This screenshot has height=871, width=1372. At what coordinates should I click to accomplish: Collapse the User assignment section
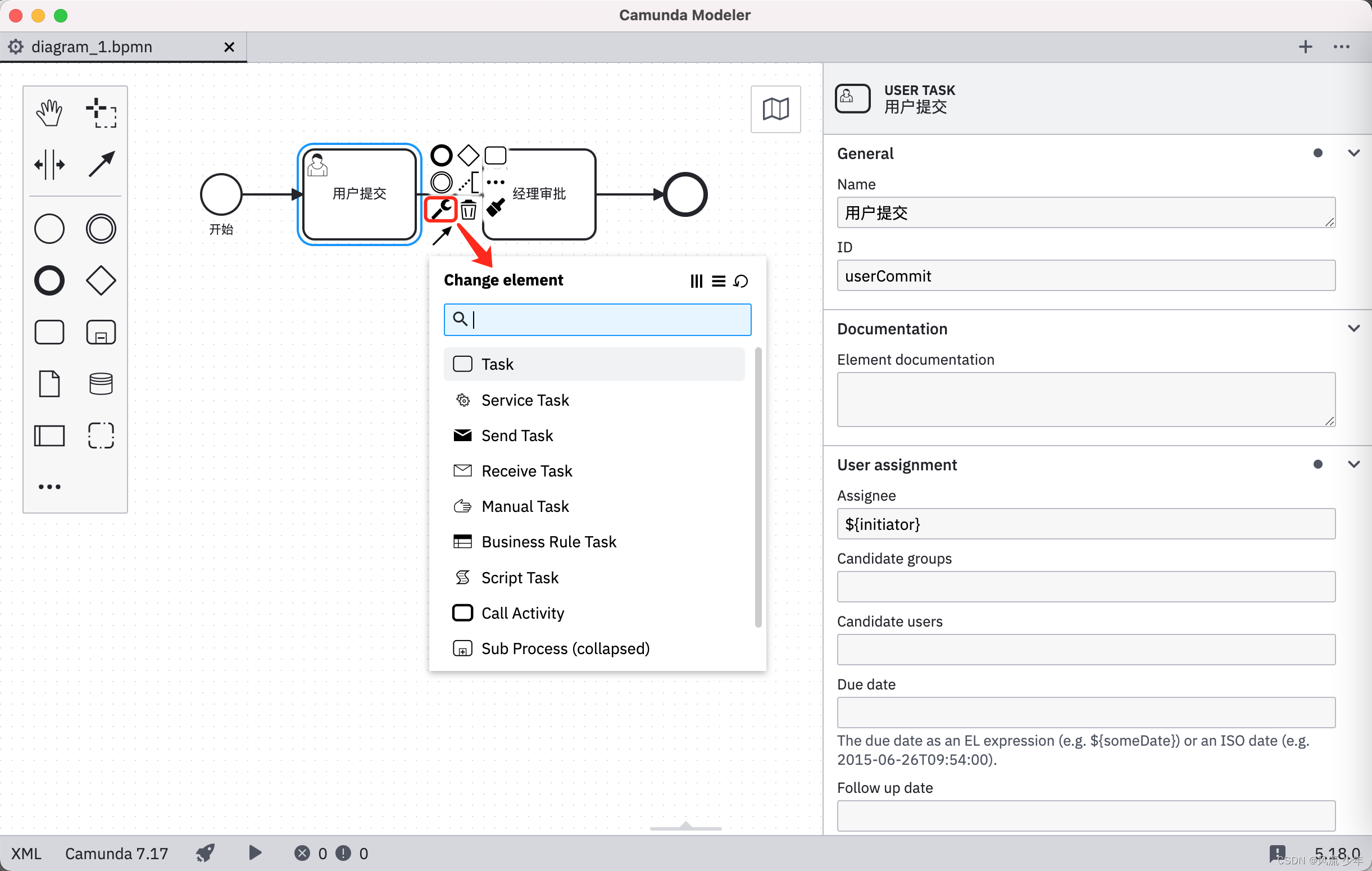1353,464
